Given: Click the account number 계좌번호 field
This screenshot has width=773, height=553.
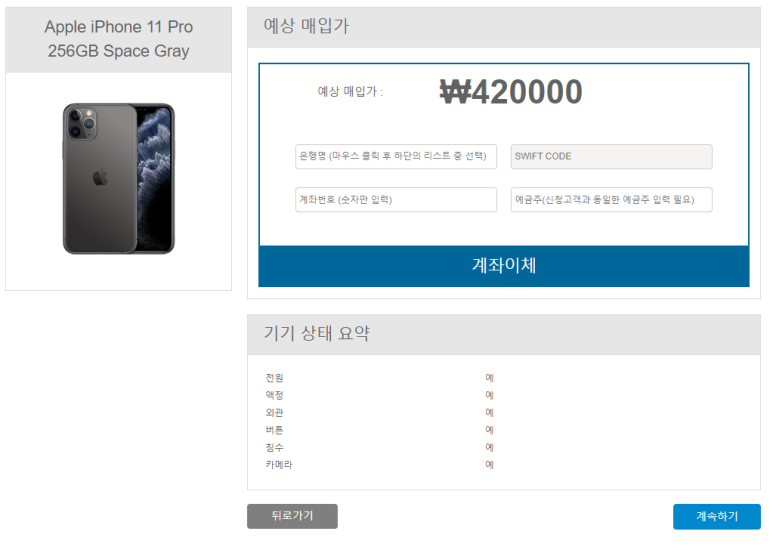Looking at the screenshot, I should (x=396, y=200).
